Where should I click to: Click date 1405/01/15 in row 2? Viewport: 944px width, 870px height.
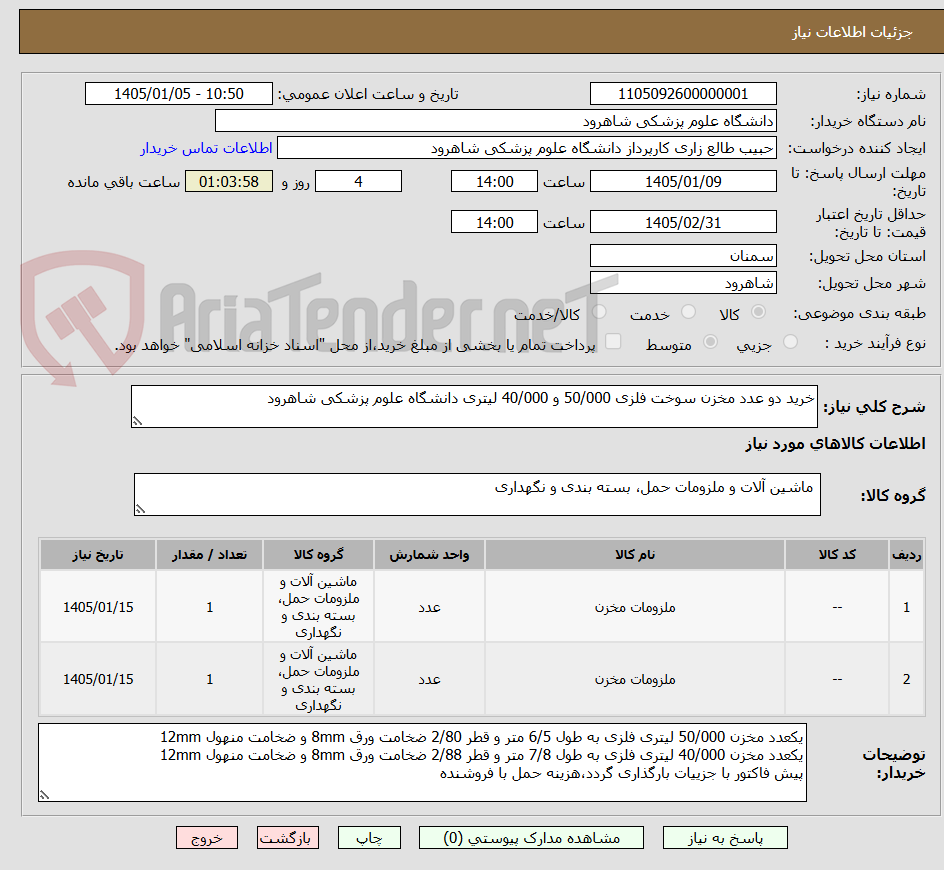[x=98, y=679]
